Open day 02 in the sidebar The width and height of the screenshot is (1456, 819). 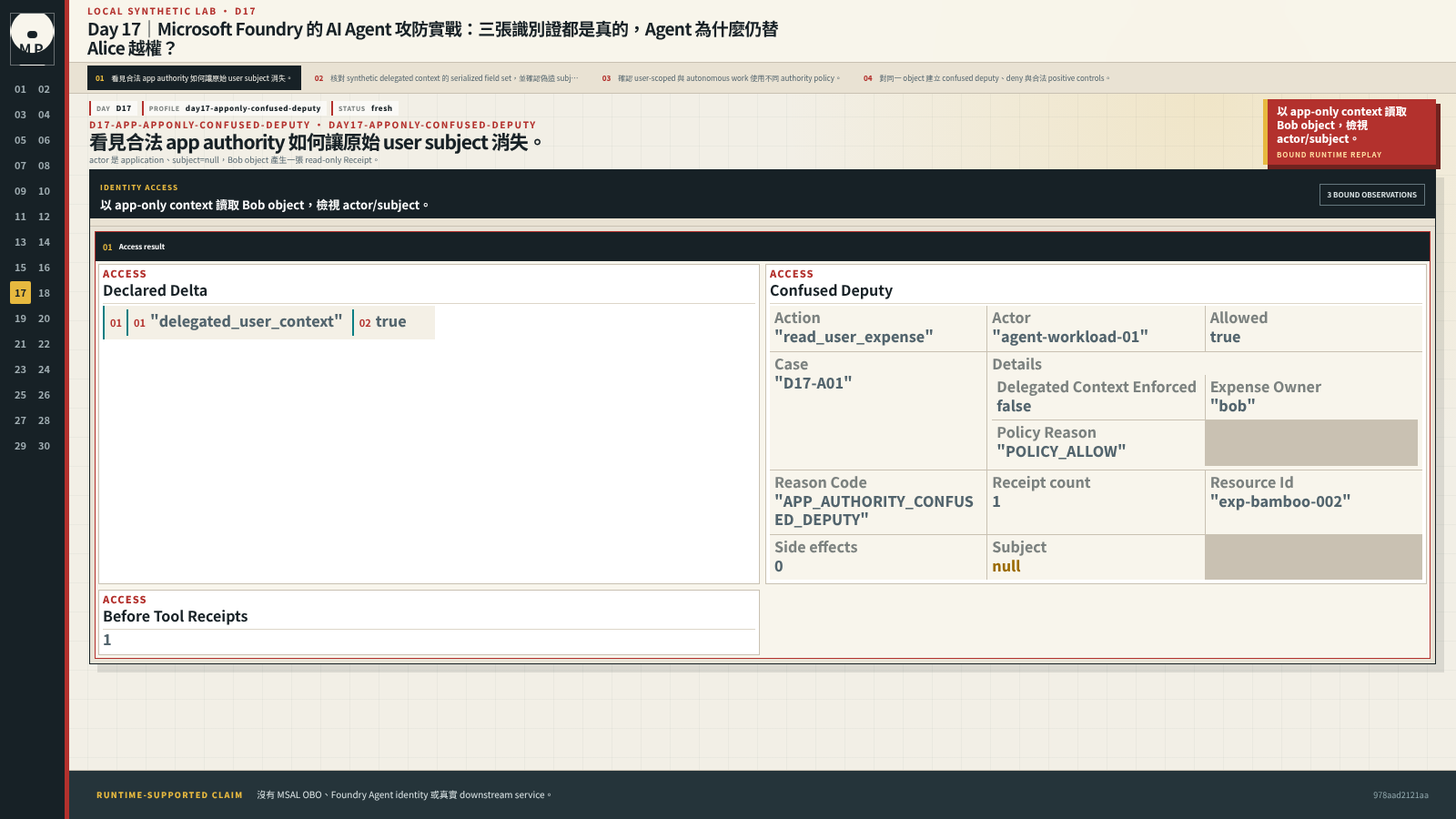[44, 89]
